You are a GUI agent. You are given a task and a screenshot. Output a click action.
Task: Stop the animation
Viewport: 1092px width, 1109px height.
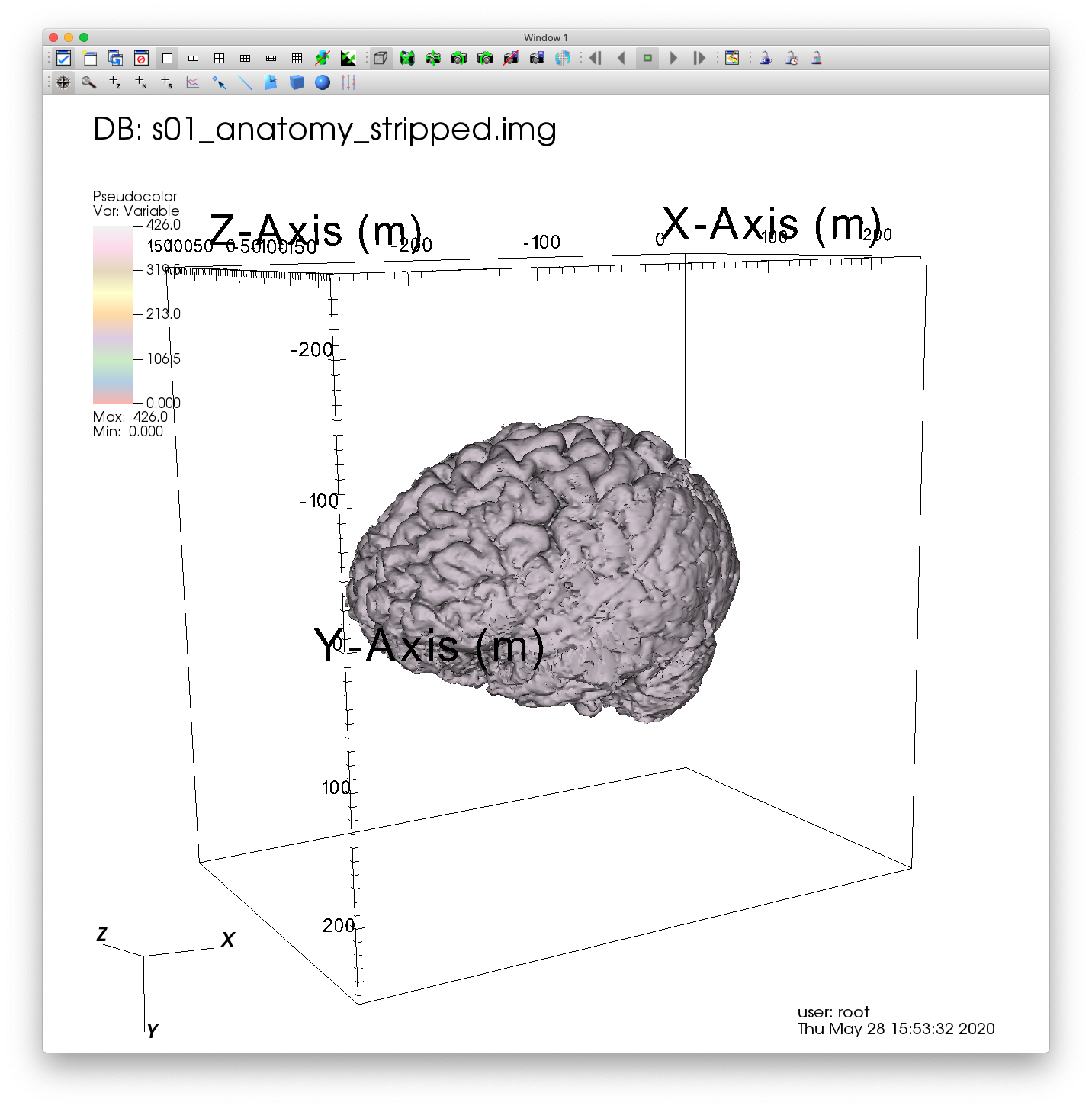point(647,58)
